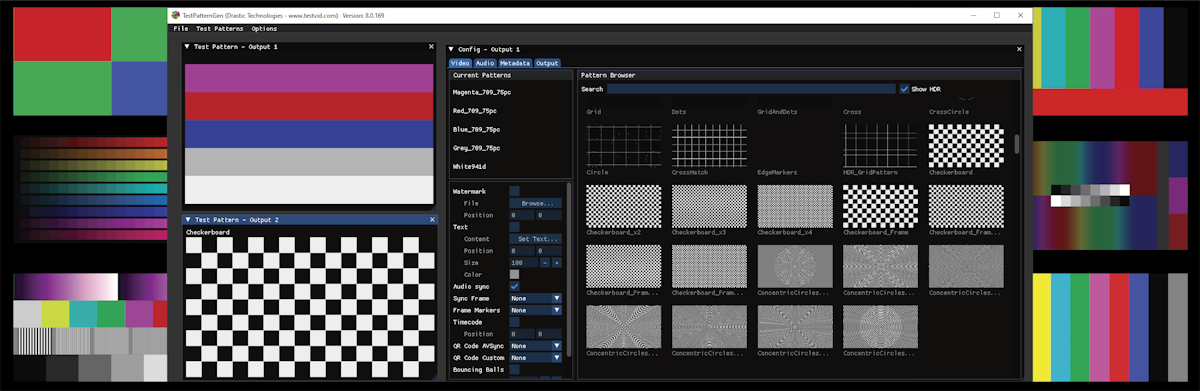1200x391 pixels.
Task: Switch to the Video tab
Action: [x=460, y=63]
